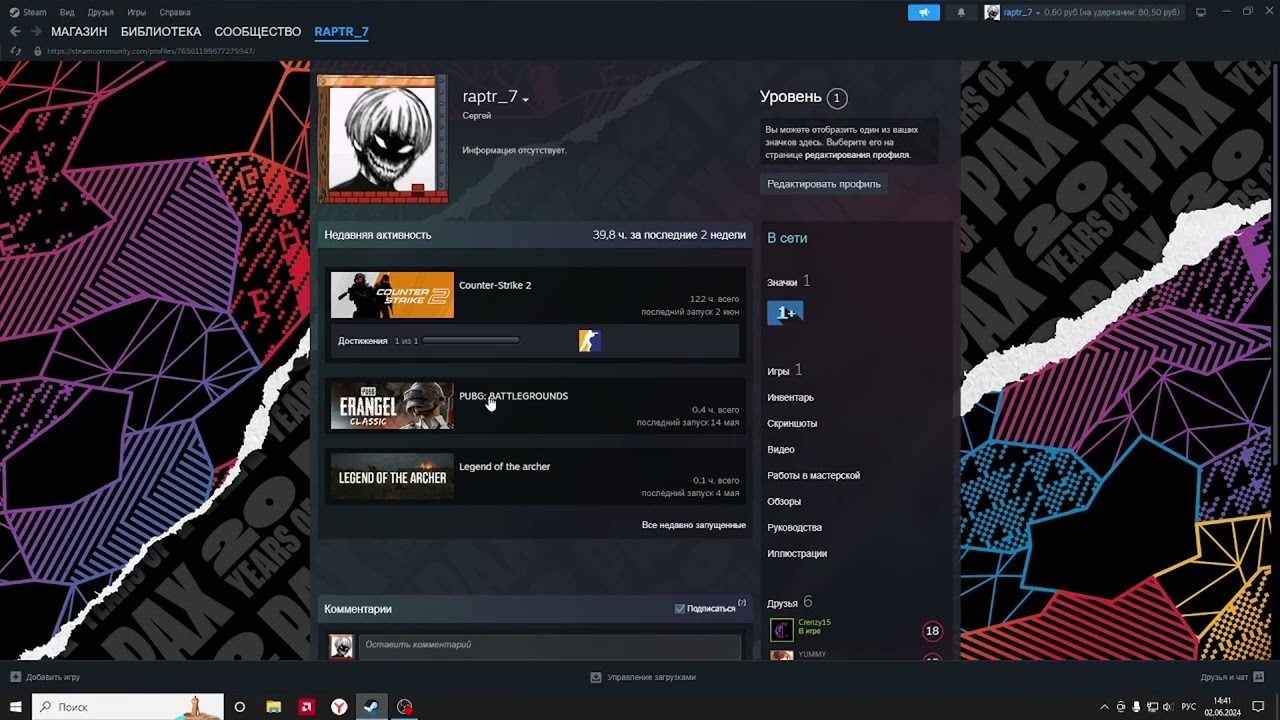Click the Counter-Strike 2 achievements progress bar

coord(471,341)
